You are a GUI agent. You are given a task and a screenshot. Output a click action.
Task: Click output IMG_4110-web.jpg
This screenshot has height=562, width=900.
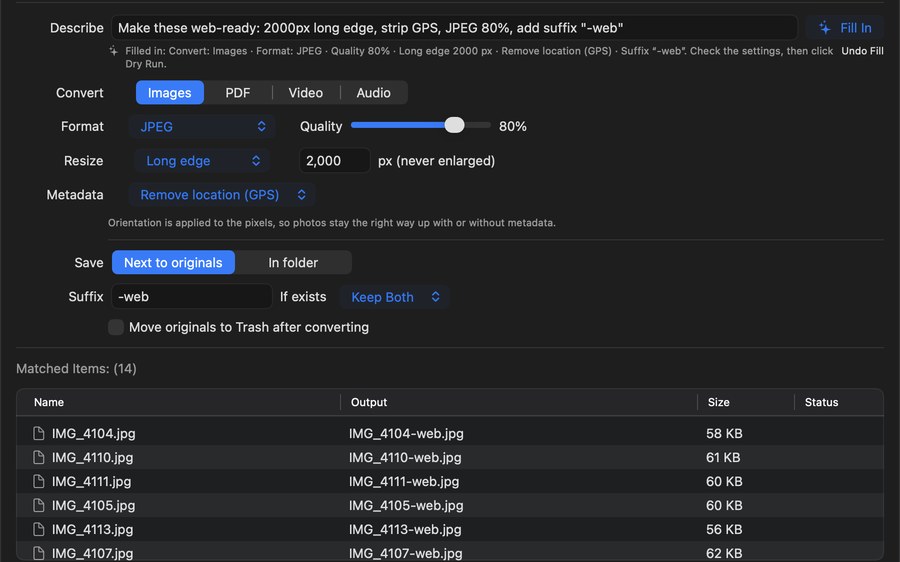(x=405, y=458)
